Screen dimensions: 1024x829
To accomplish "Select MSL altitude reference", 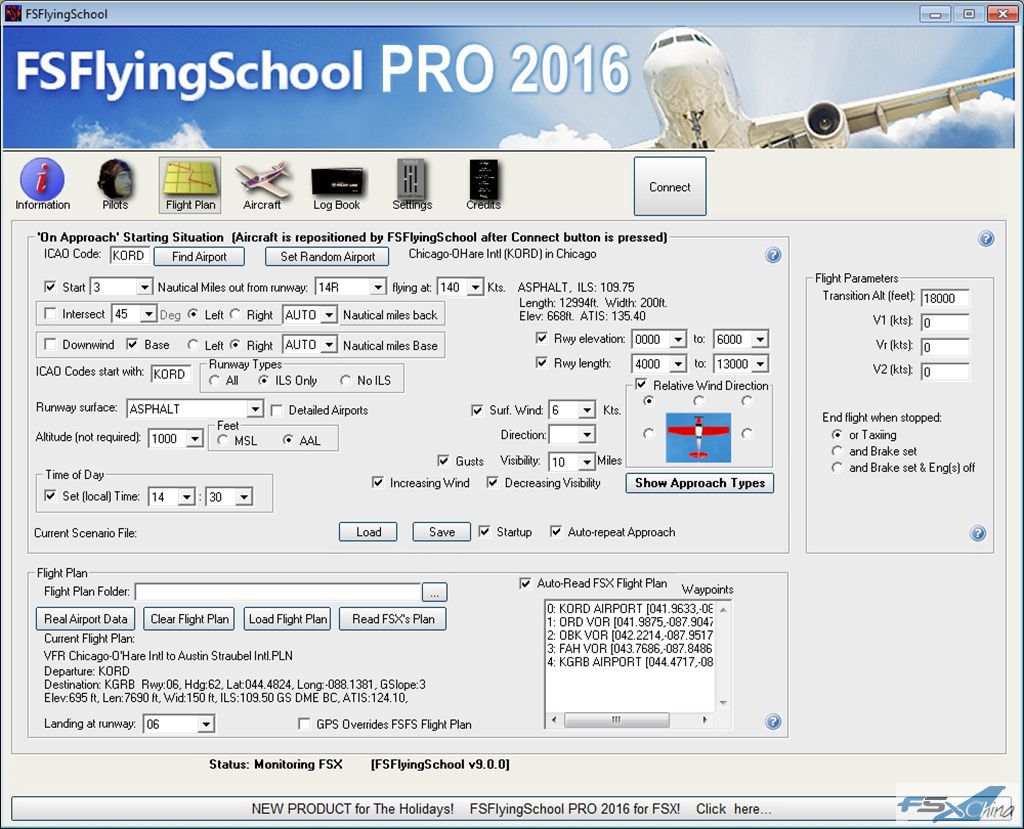I will (x=223, y=440).
